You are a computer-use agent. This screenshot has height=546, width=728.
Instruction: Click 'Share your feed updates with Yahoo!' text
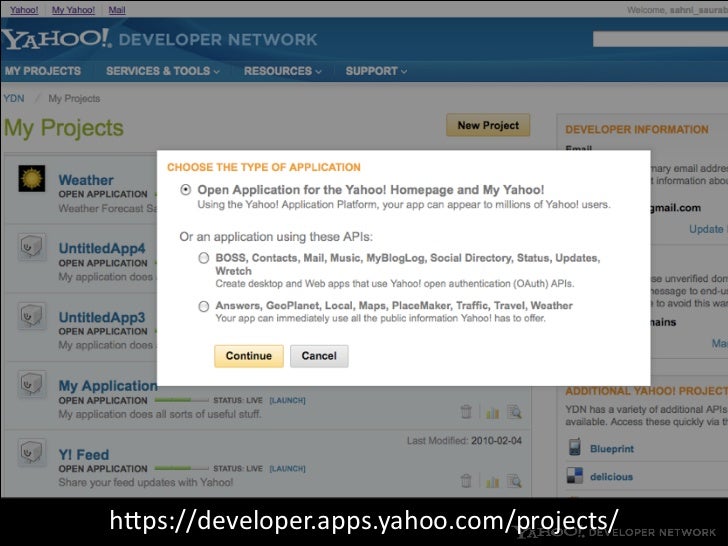(x=146, y=482)
